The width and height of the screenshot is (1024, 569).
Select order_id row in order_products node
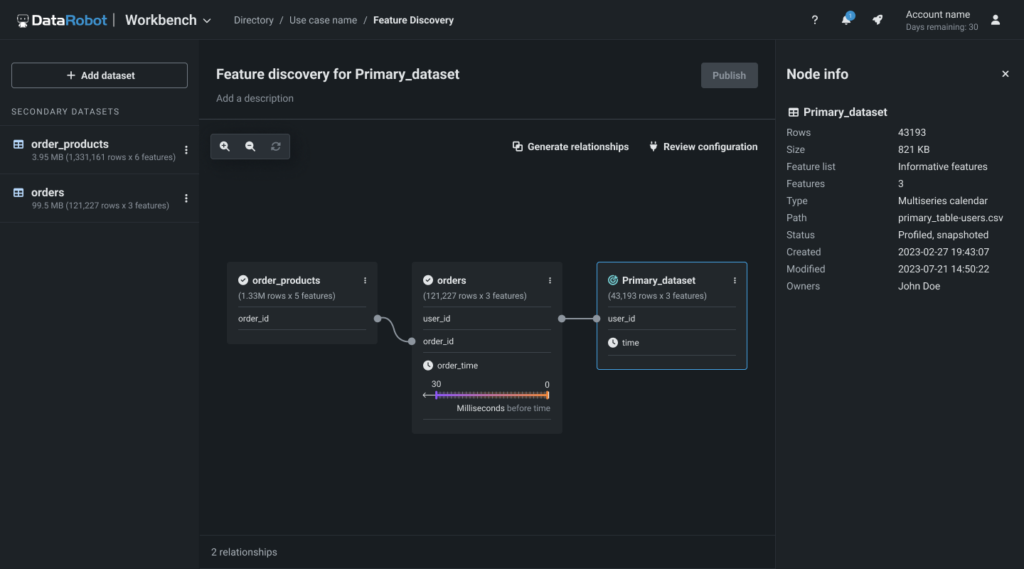(302, 319)
